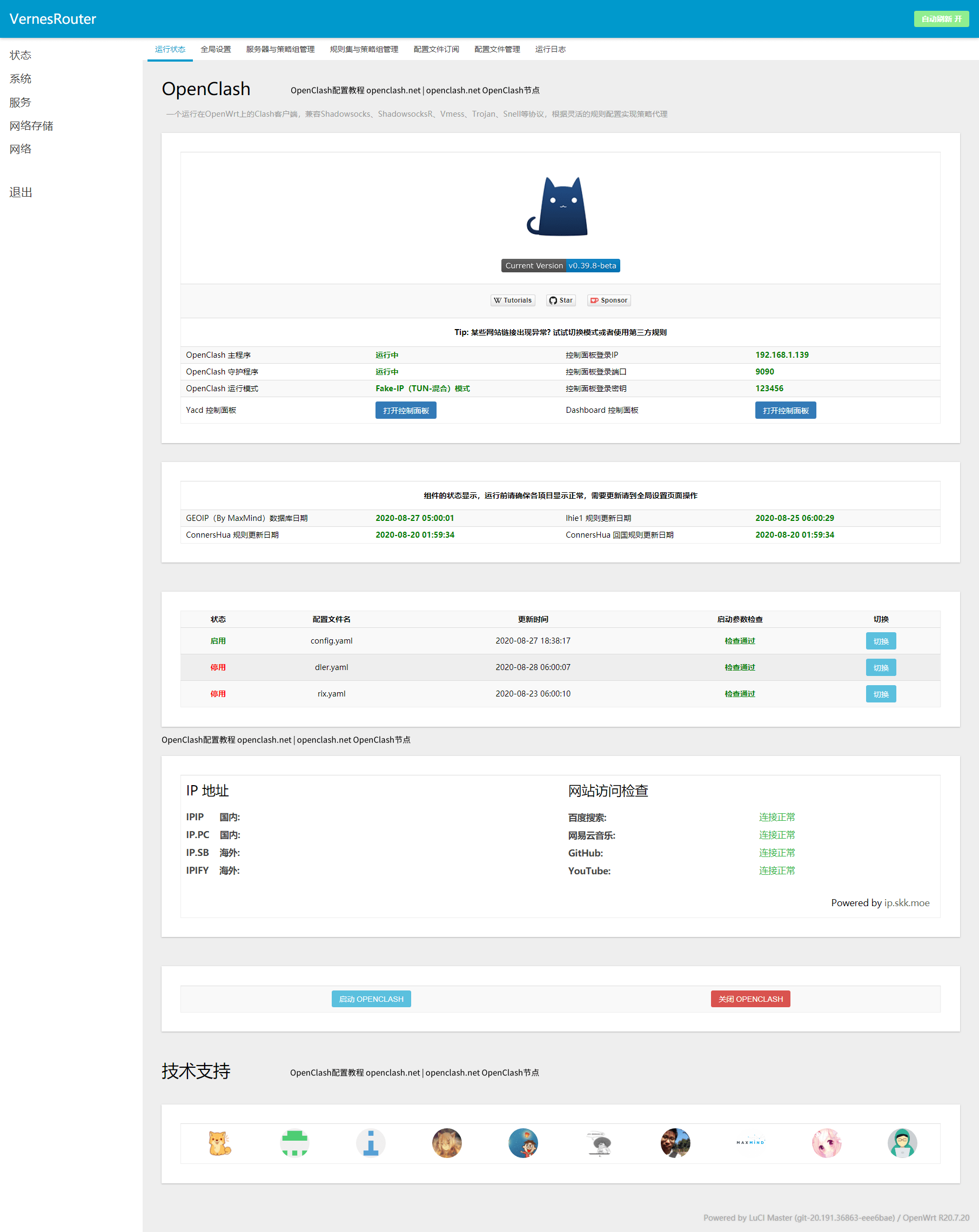View the 运行日志 tab
This screenshot has height=1232, width=979.
point(551,49)
